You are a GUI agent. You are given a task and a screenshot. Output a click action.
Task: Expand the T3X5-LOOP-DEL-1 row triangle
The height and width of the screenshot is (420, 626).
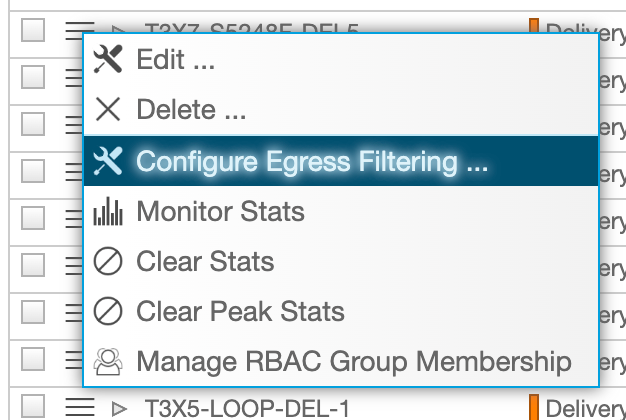point(119,409)
